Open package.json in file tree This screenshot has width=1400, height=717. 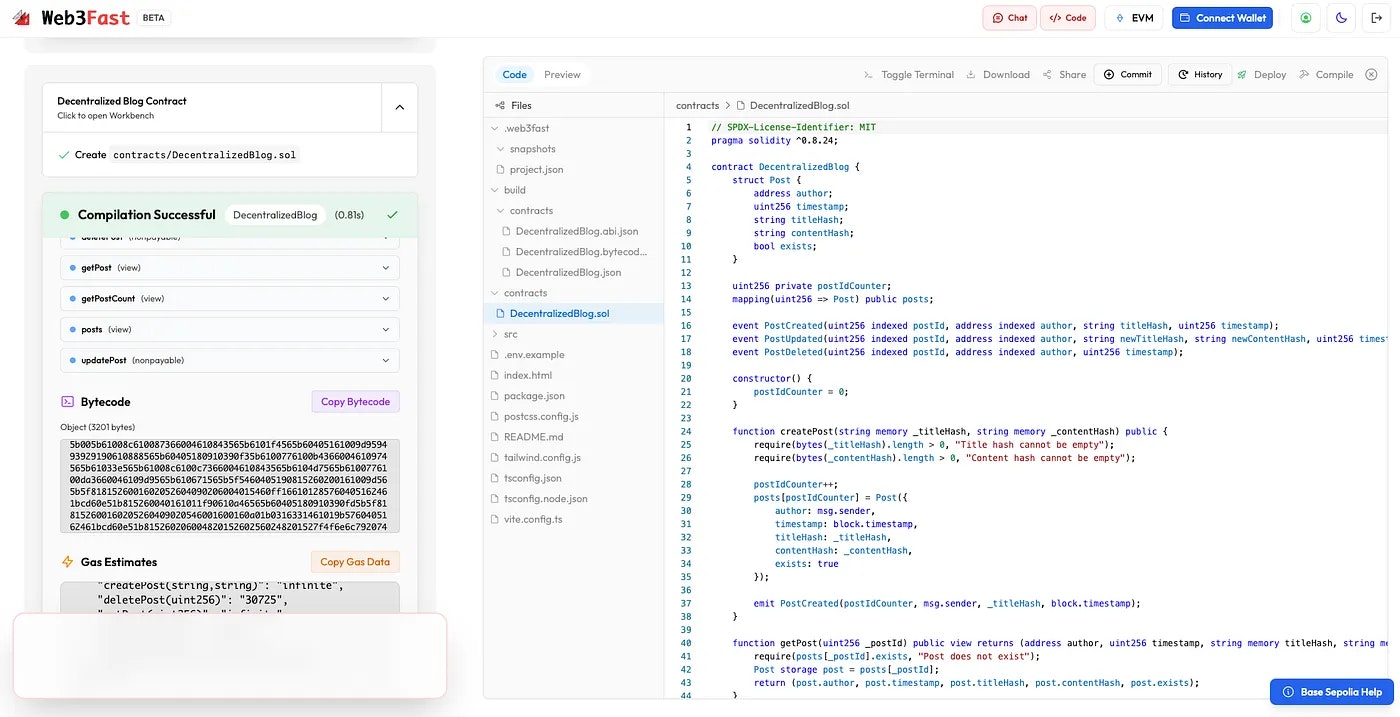(x=573, y=396)
